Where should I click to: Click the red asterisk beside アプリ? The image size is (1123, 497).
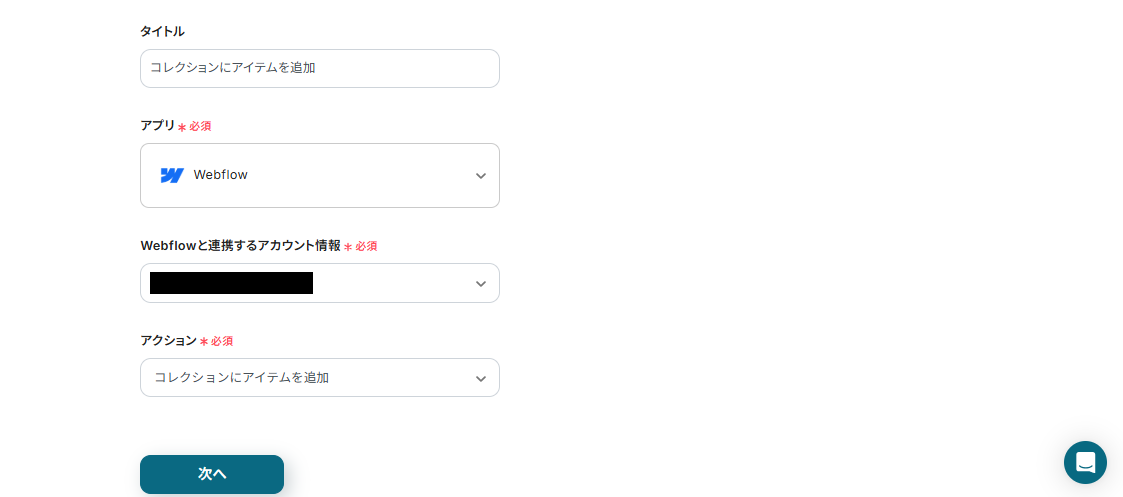[x=182, y=127]
